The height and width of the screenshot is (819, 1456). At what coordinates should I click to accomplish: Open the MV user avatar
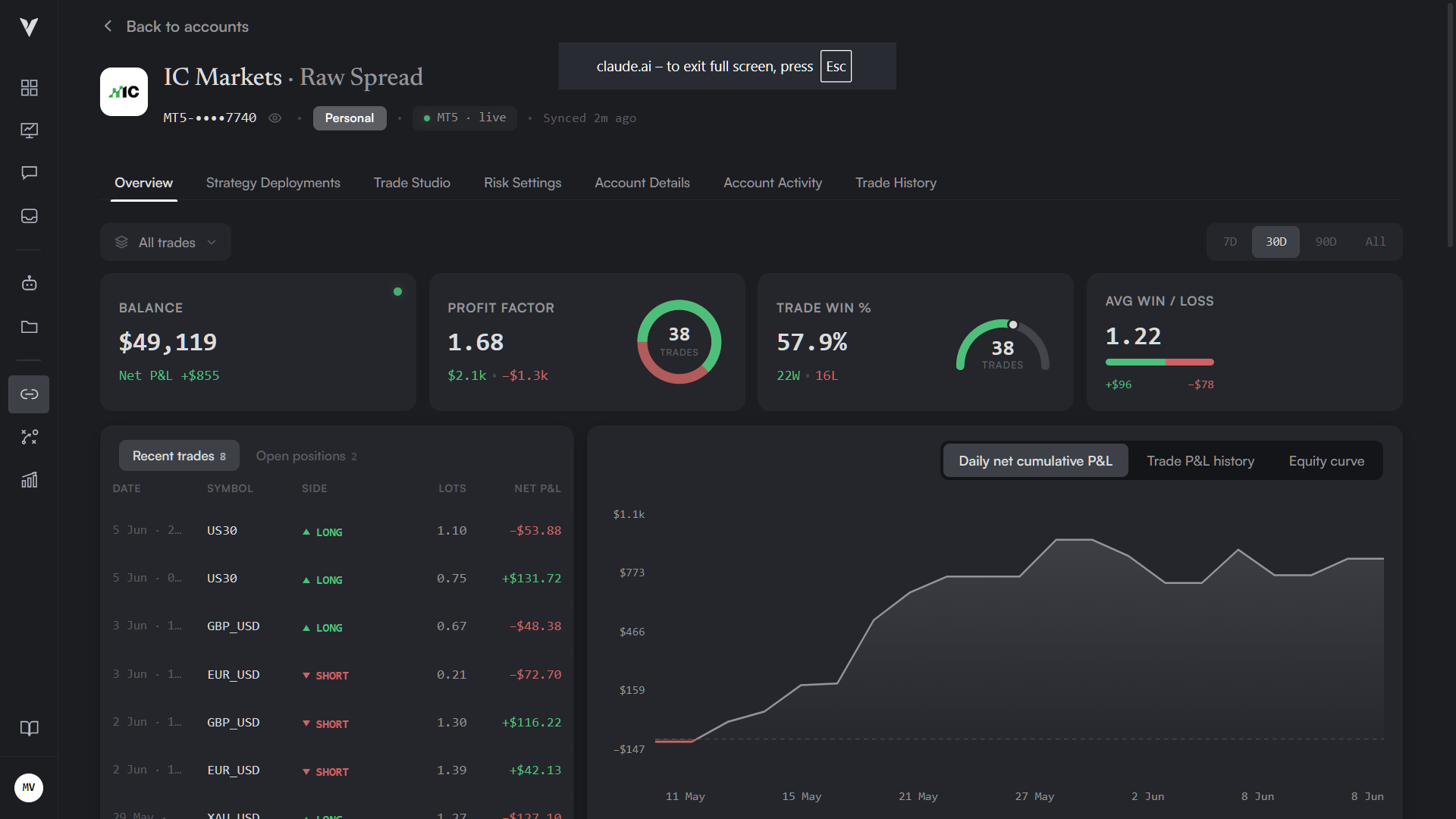point(29,787)
